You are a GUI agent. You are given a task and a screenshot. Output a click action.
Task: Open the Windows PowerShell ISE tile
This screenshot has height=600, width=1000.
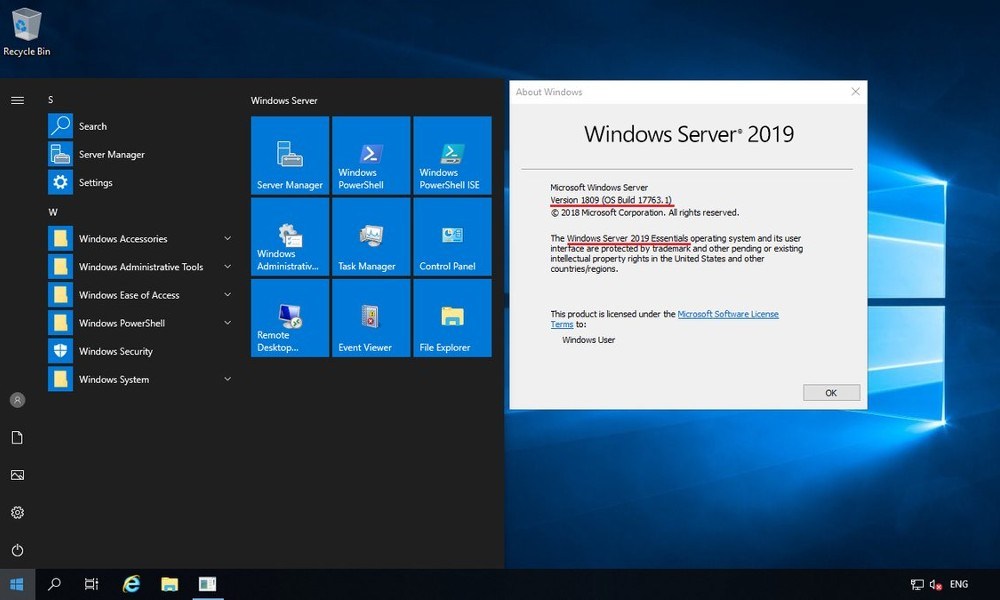(451, 155)
